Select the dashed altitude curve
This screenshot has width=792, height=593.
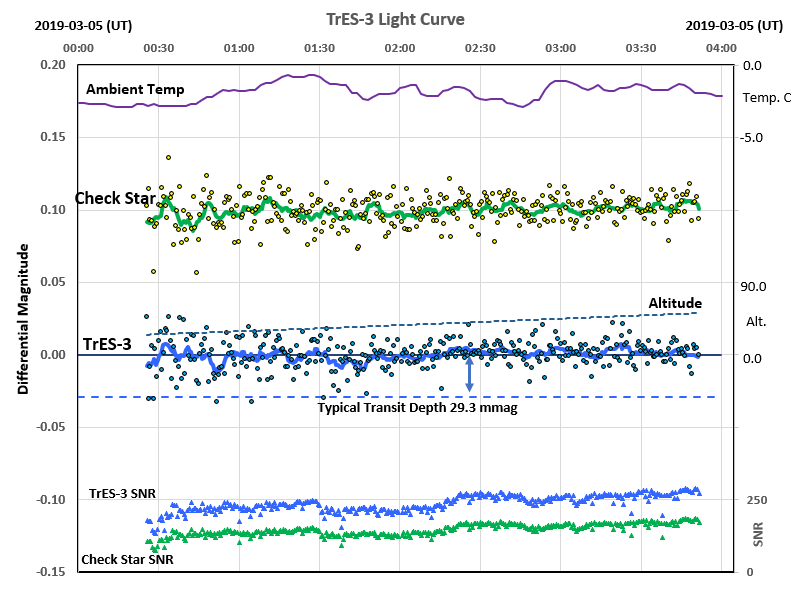point(422,324)
